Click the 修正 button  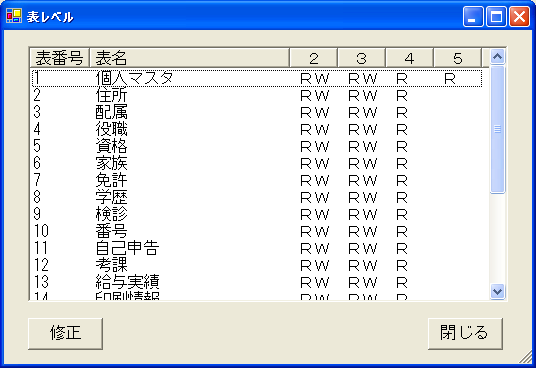65,333
